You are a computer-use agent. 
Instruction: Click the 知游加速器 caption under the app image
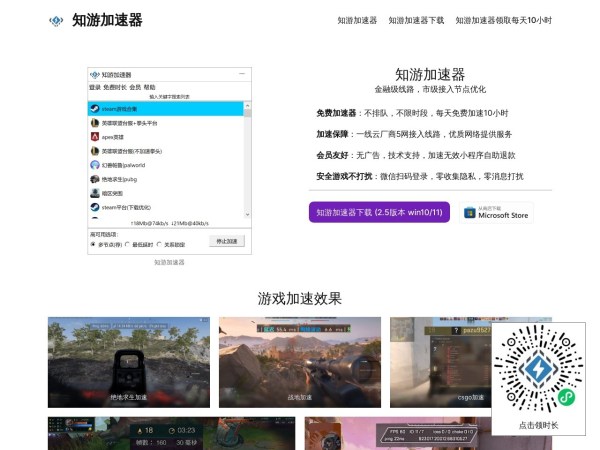coord(169,262)
